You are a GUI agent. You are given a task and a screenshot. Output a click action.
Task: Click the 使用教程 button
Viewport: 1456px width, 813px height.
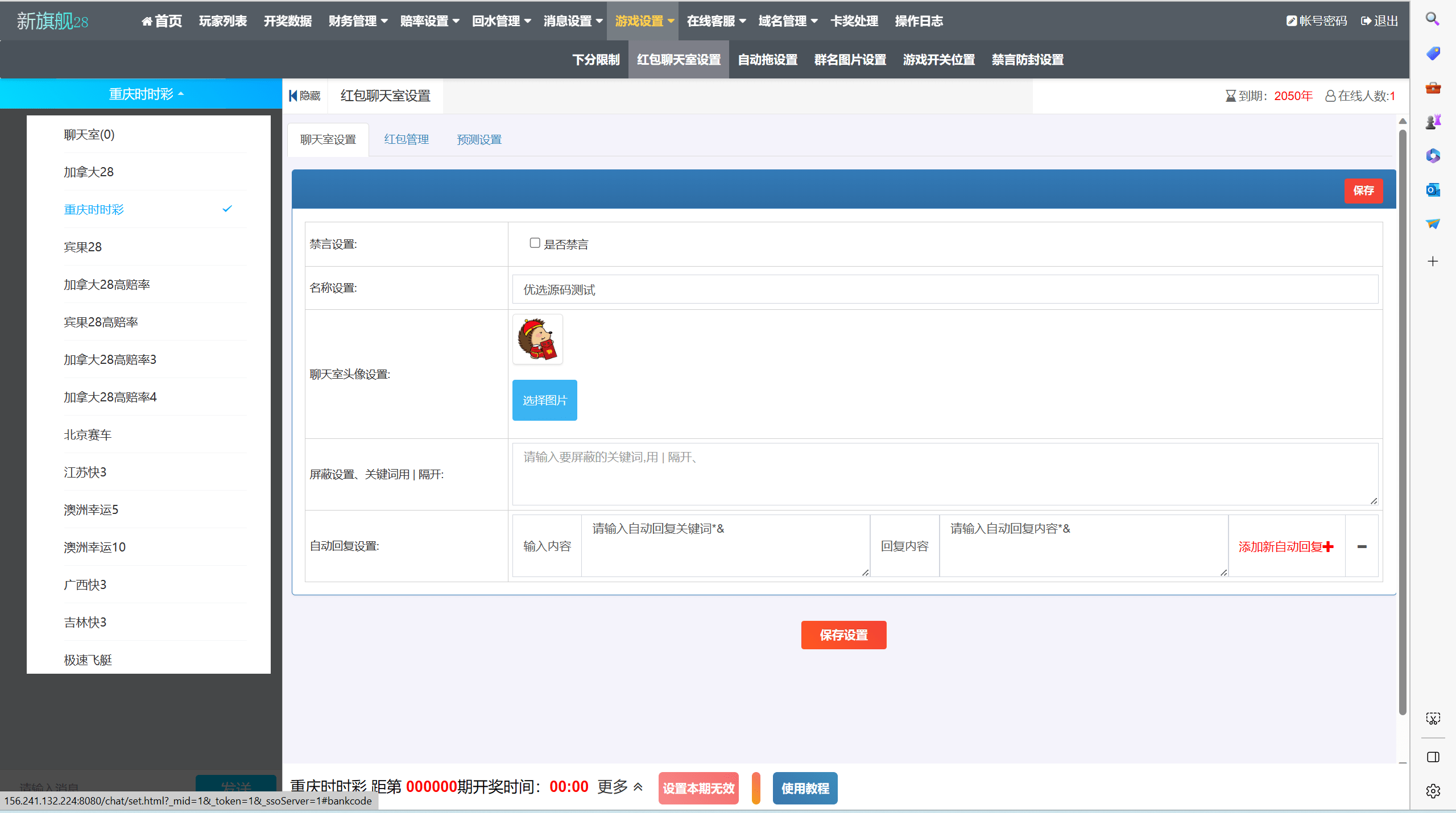point(805,789)
